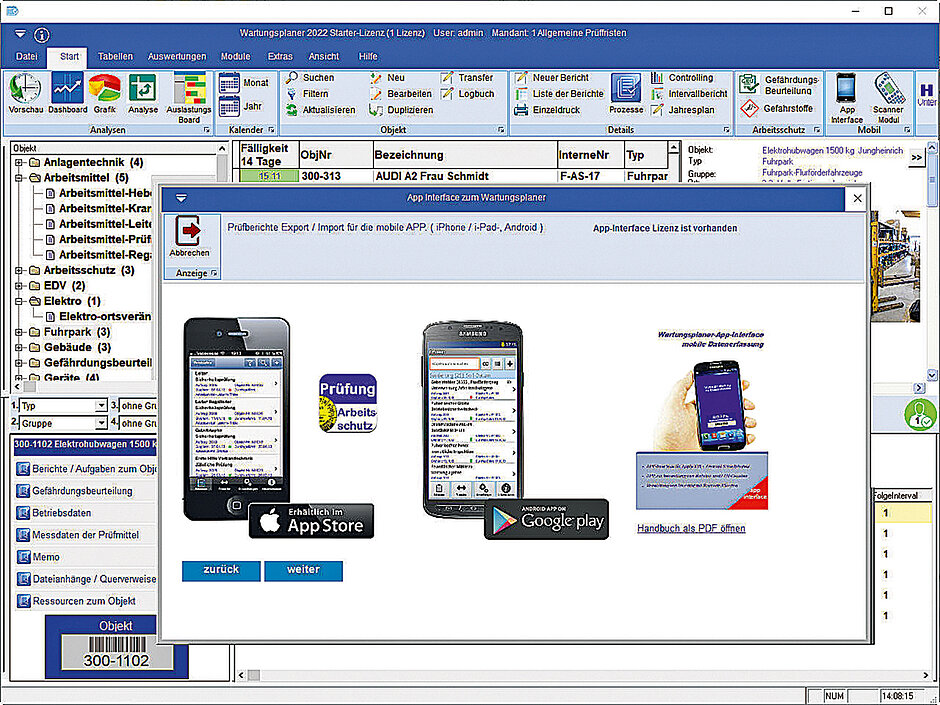The width and height of the screenshot is (940, 705).
Task: Open Gefahrstoffe in the Arbeitsschutz group
Action: [778, 108]
